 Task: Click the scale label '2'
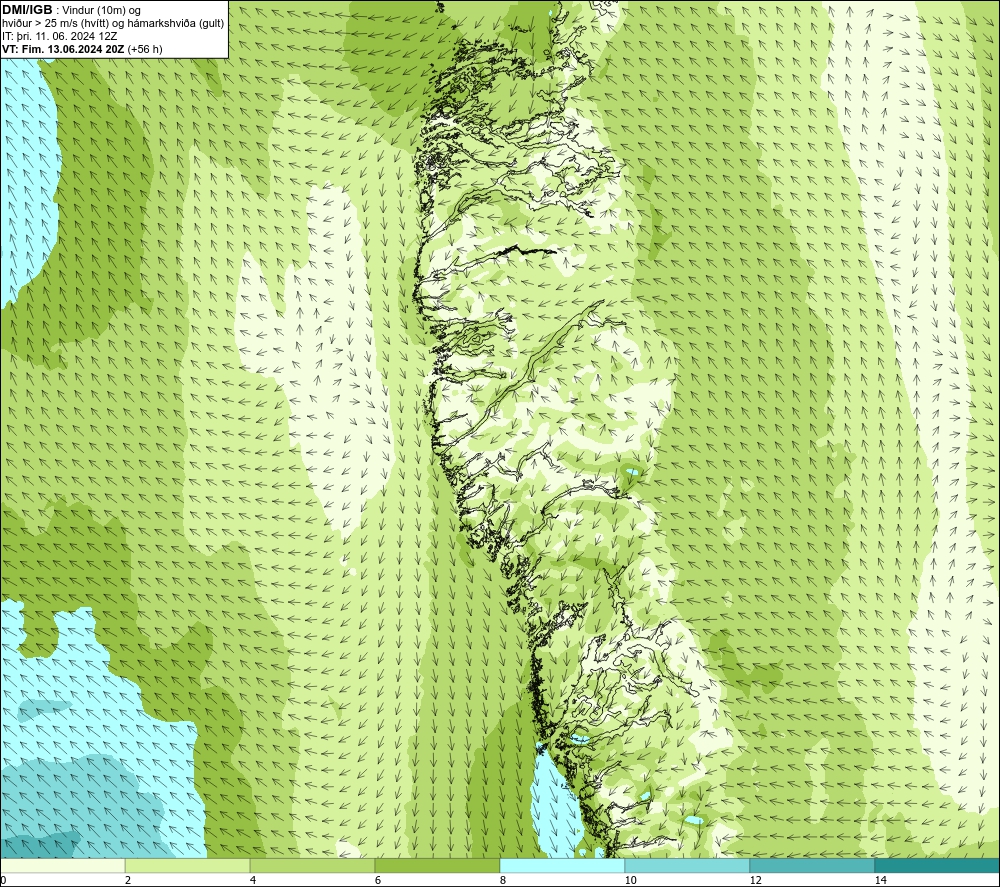click(x=128, y=880)
